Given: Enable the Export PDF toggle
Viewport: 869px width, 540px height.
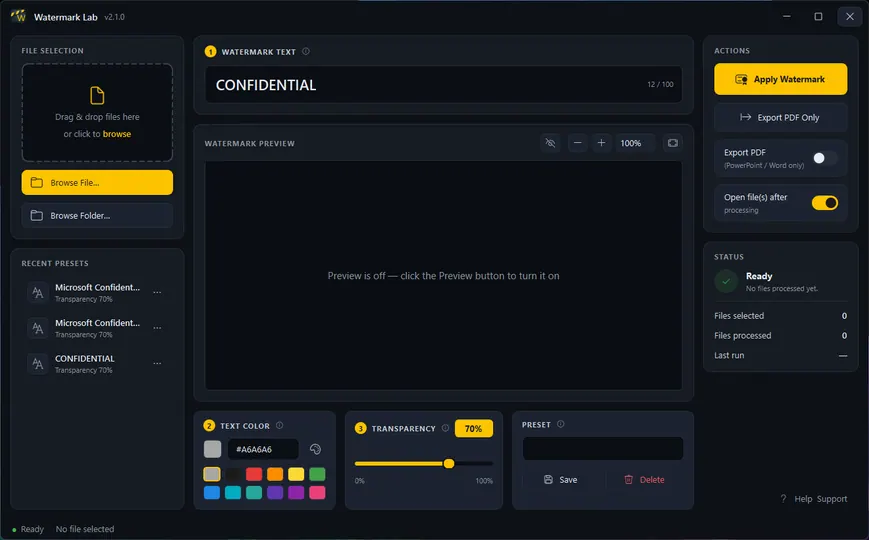Looking at the screenshot, I should (x=825, y=159).
